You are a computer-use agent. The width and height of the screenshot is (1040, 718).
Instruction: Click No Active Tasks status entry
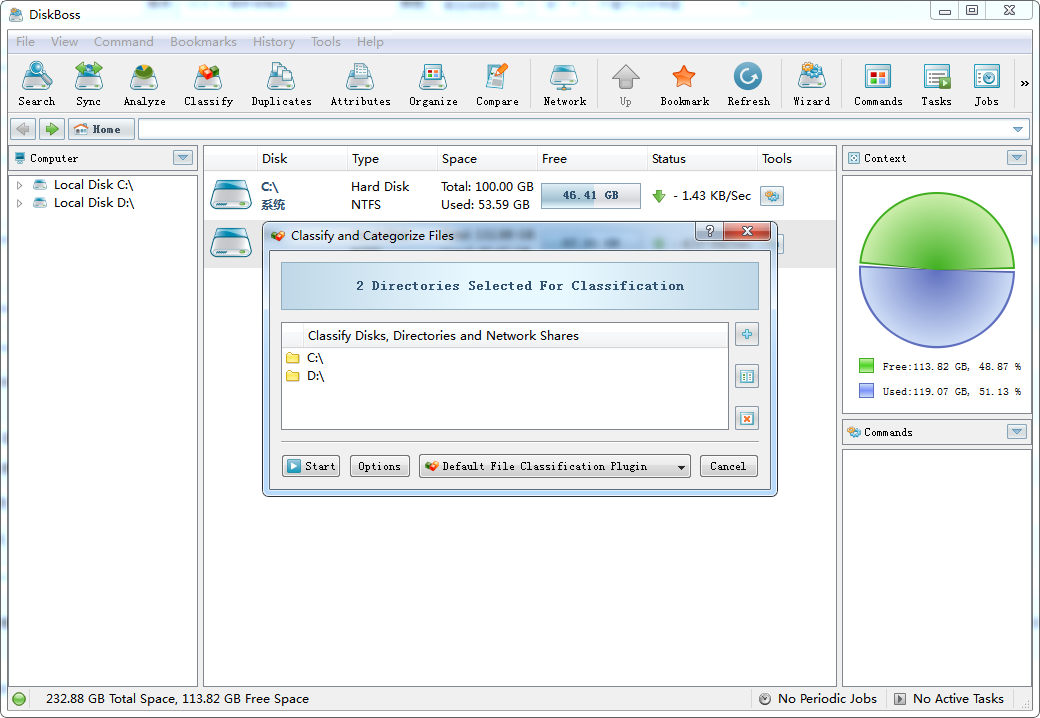950,699
